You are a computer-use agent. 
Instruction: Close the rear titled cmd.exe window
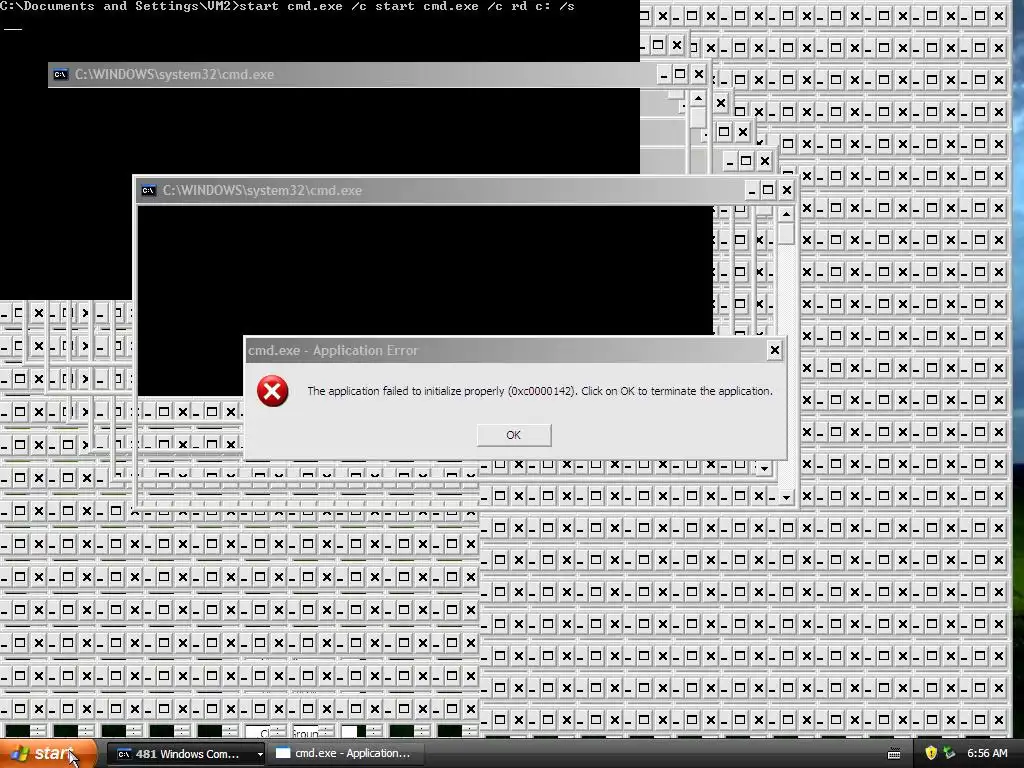pyautogui.click(x=699, y=74)
